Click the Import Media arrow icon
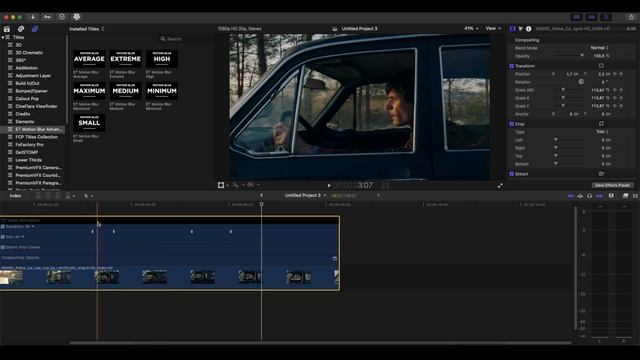 33,17
